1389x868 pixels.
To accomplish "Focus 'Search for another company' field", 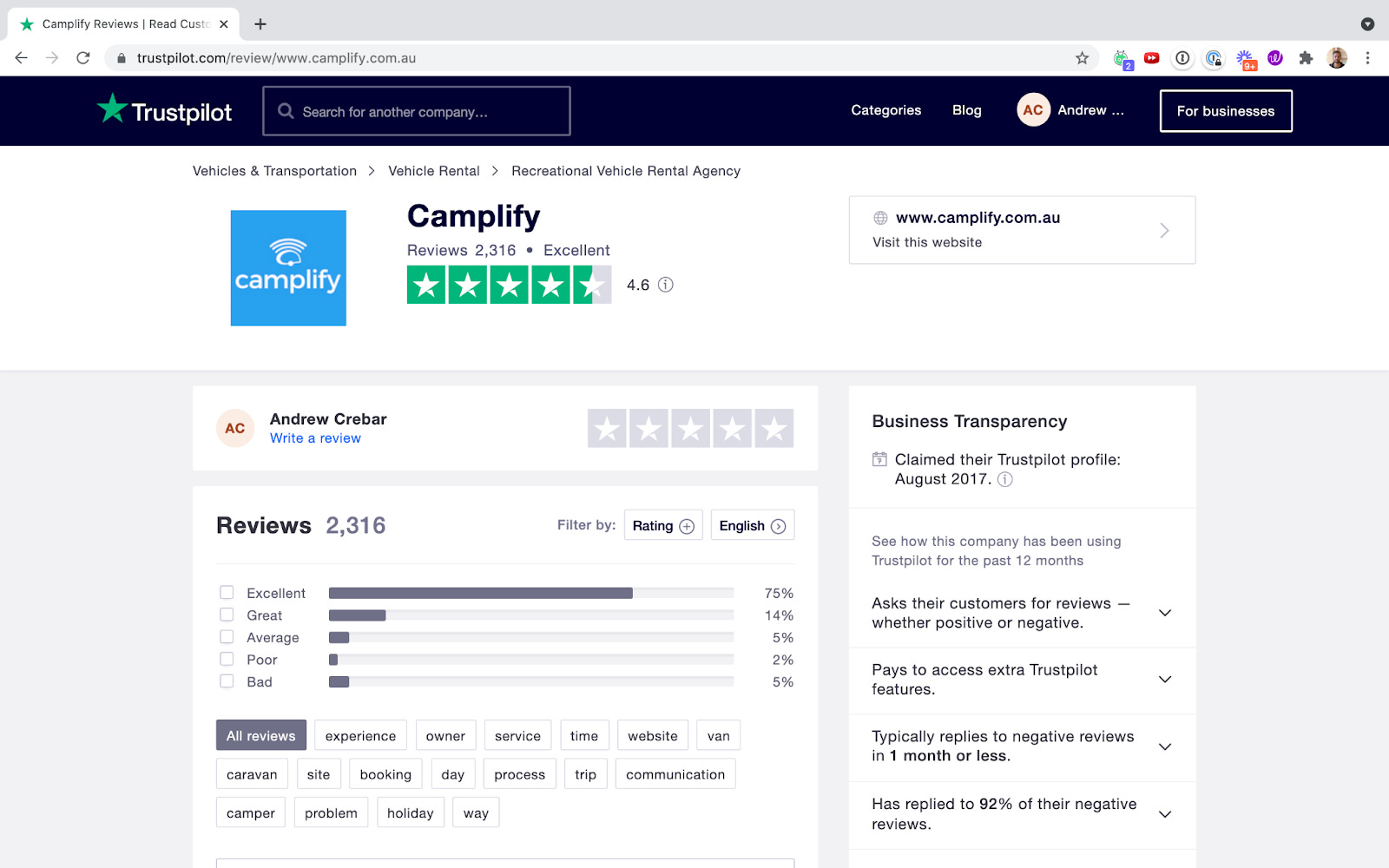I will (x=417, y=111).
